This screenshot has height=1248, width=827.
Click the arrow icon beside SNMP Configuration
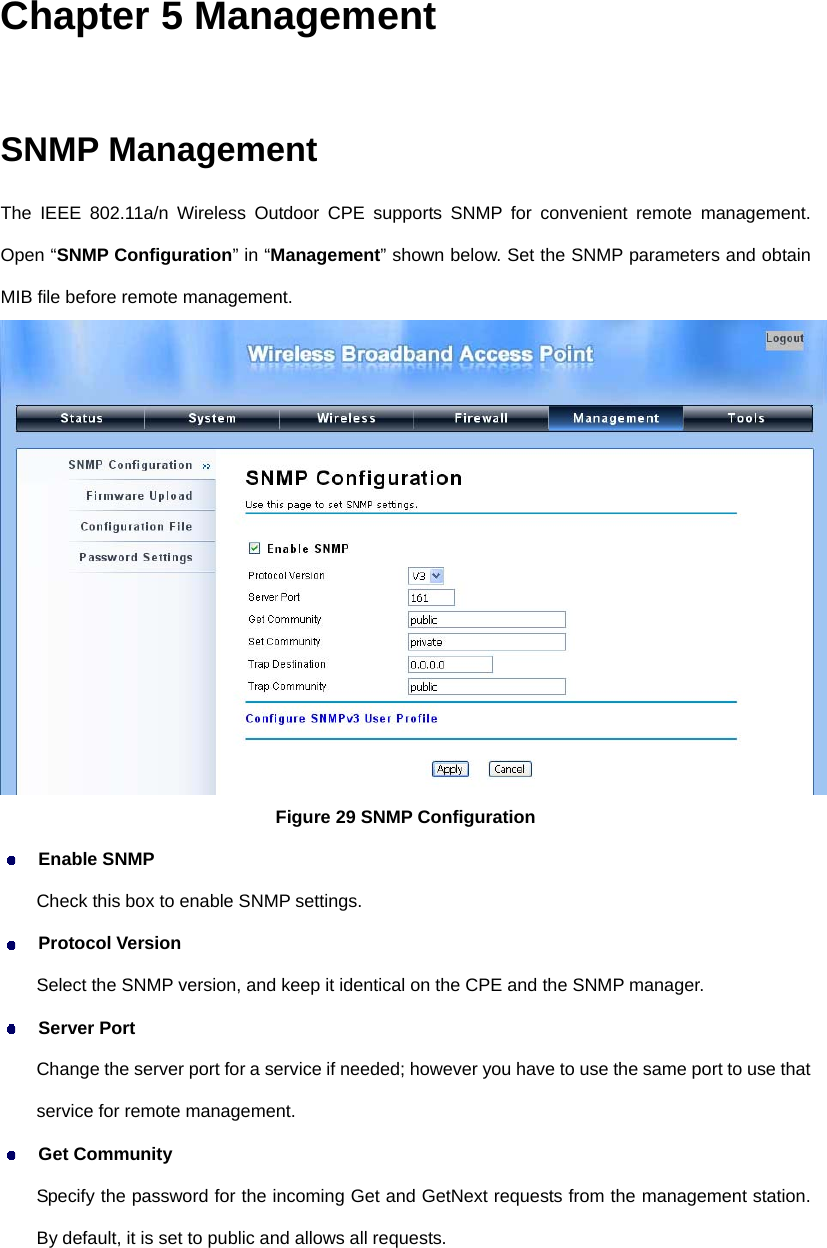(x=206, y=466)
